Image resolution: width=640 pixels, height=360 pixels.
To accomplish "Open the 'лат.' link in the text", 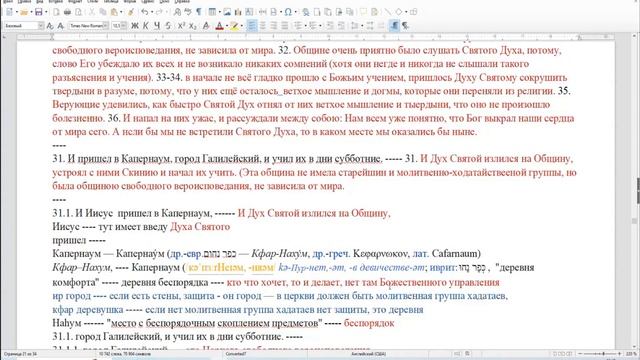I will click(420, 254).
